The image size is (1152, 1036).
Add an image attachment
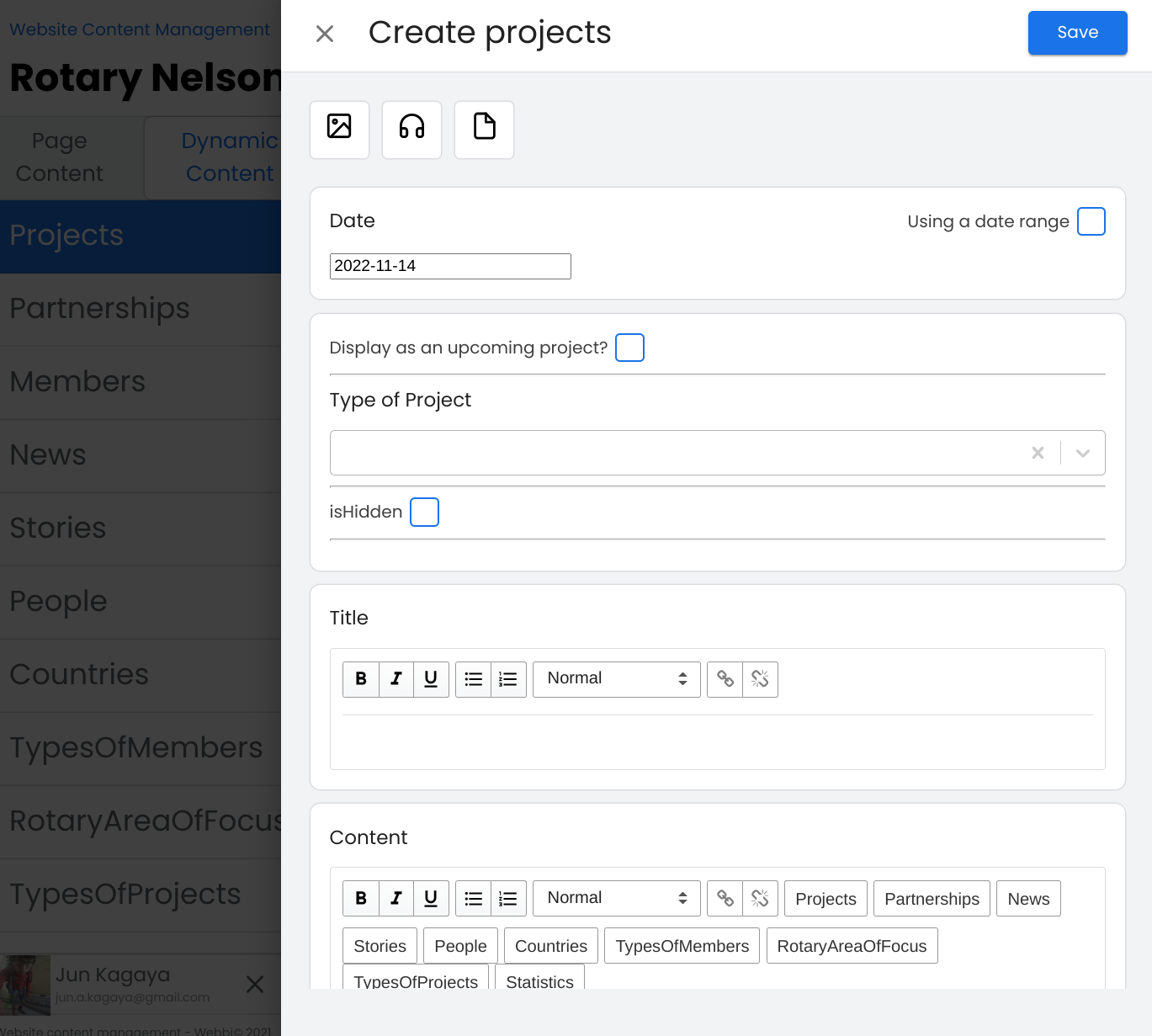[x=339, y=130]
